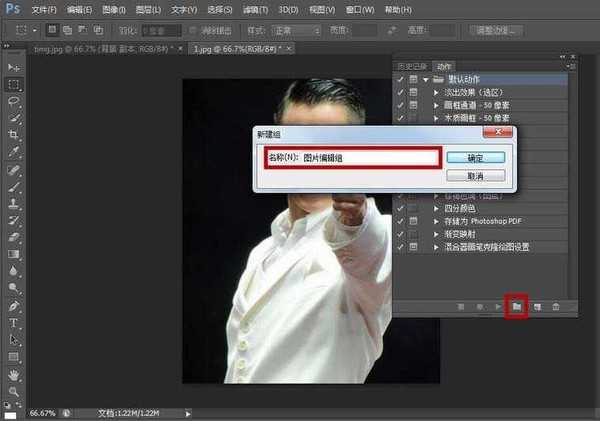Screen dimensions: 600x421
Task: Click the create new action icon
Action: [537, 307]
